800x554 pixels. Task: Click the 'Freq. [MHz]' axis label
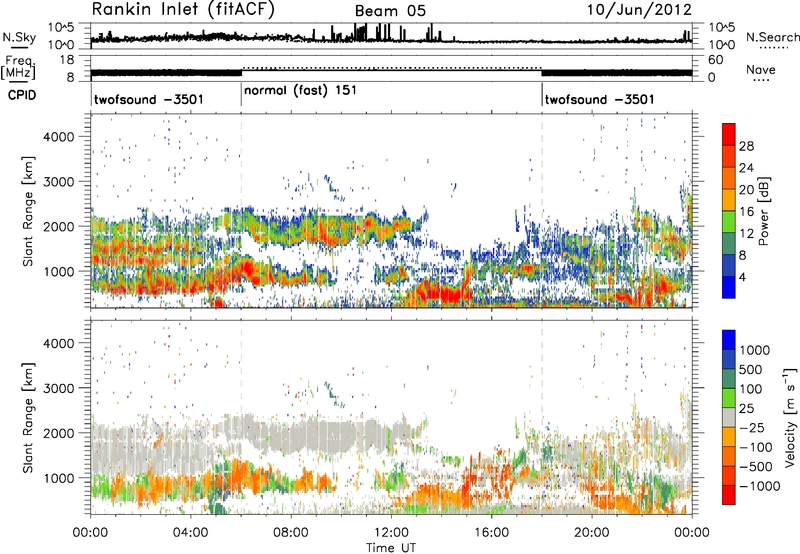pyautogui.click(x=18, y=68)
